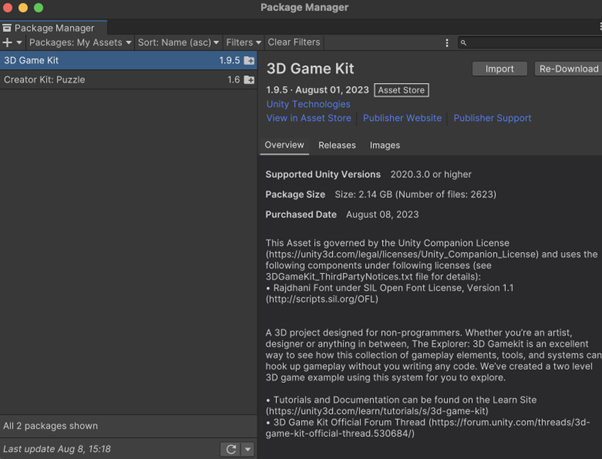Click the Unity Companion License URL text
602x459 pixels.
[x=402, y=254]
